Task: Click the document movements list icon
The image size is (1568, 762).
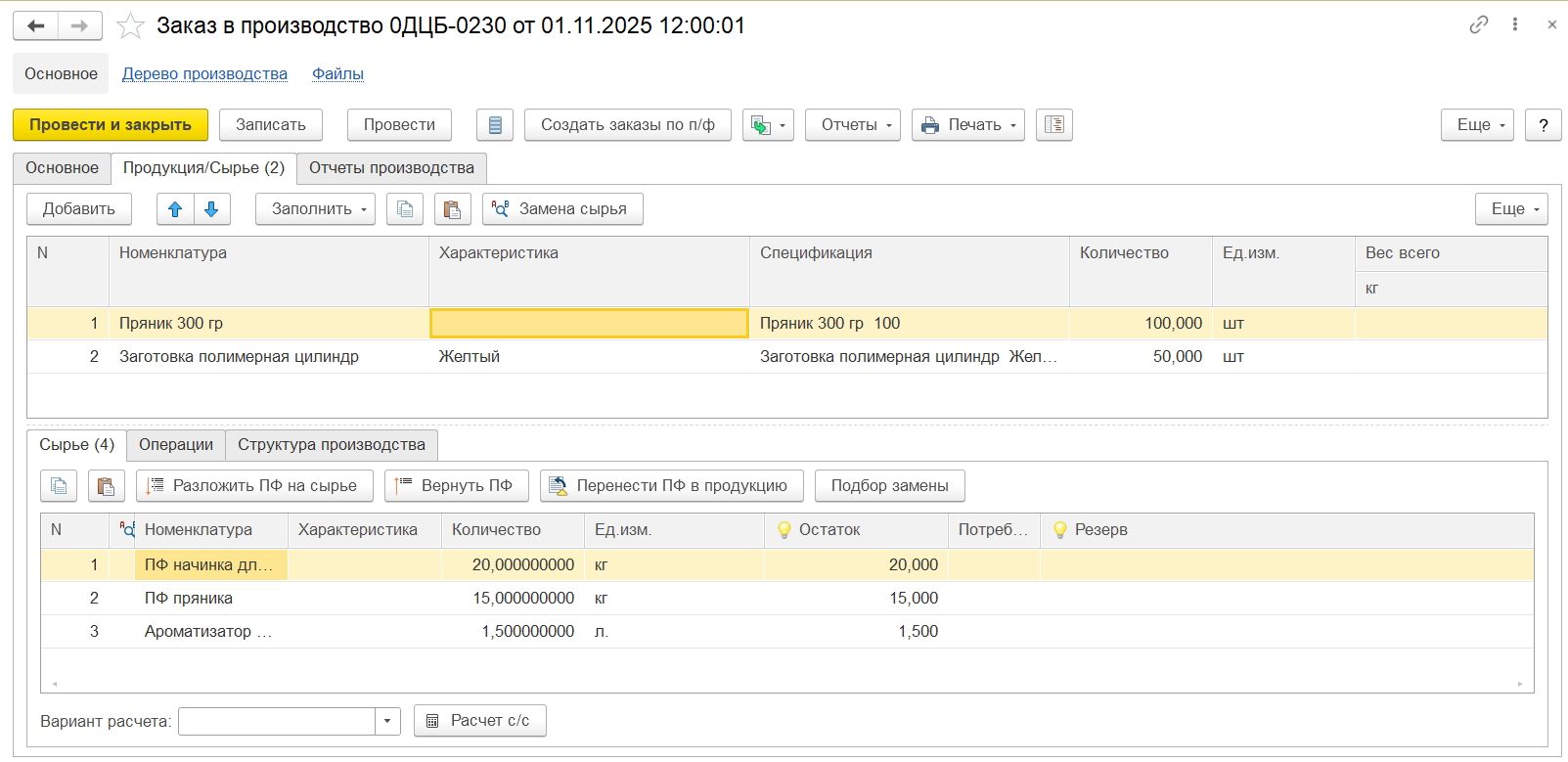Action: pos(495,125)
